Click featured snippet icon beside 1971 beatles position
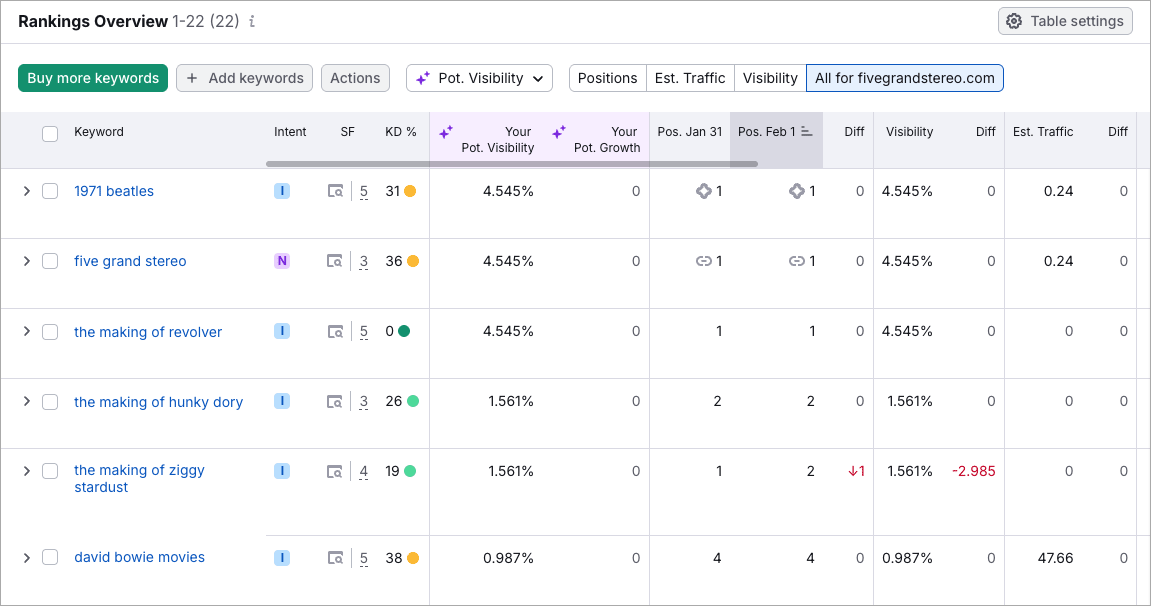1151x606 pixels. (705, 190)
